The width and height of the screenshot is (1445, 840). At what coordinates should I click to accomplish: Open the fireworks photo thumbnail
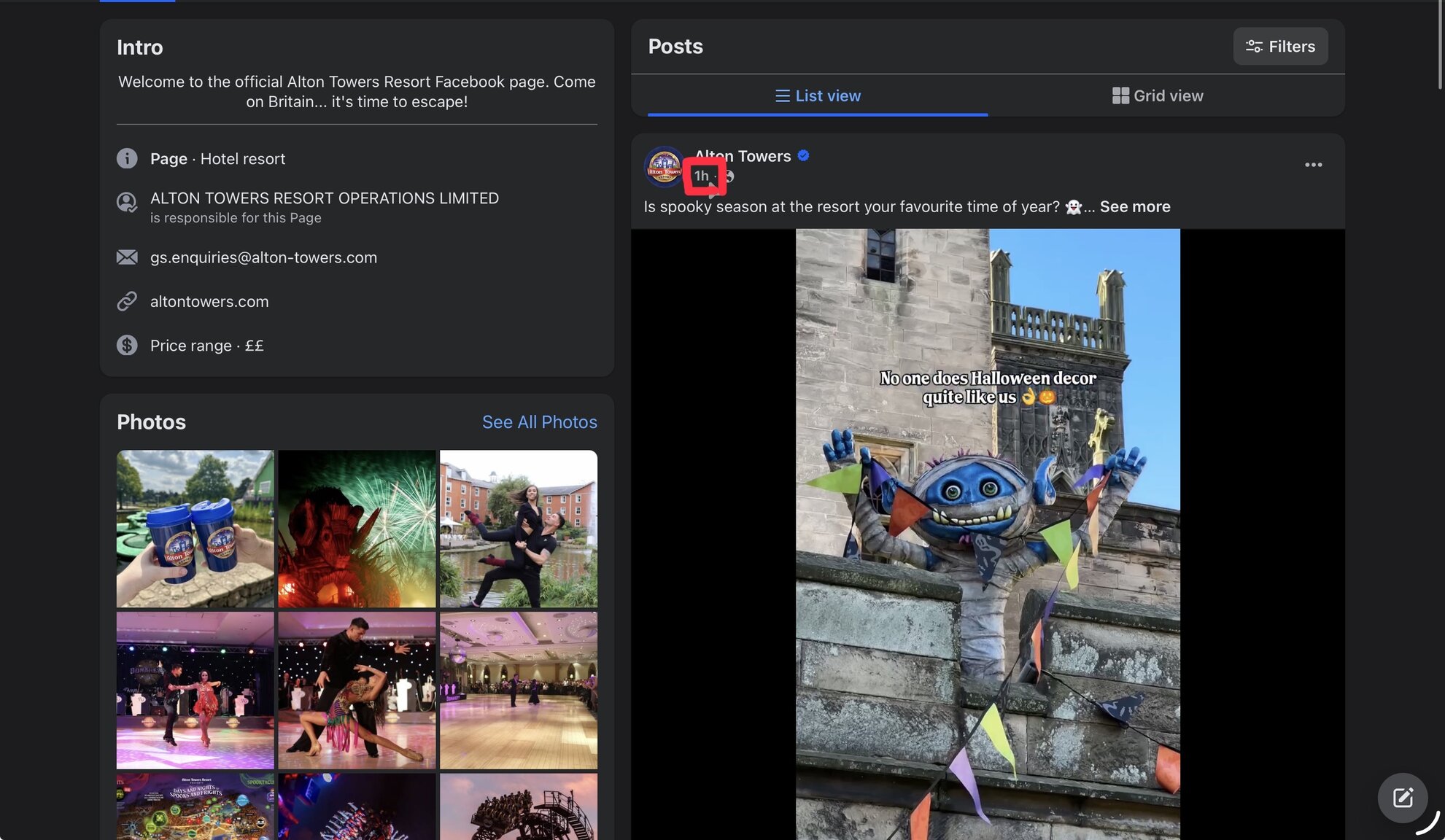pyautogui.click(x=357, y=528)
